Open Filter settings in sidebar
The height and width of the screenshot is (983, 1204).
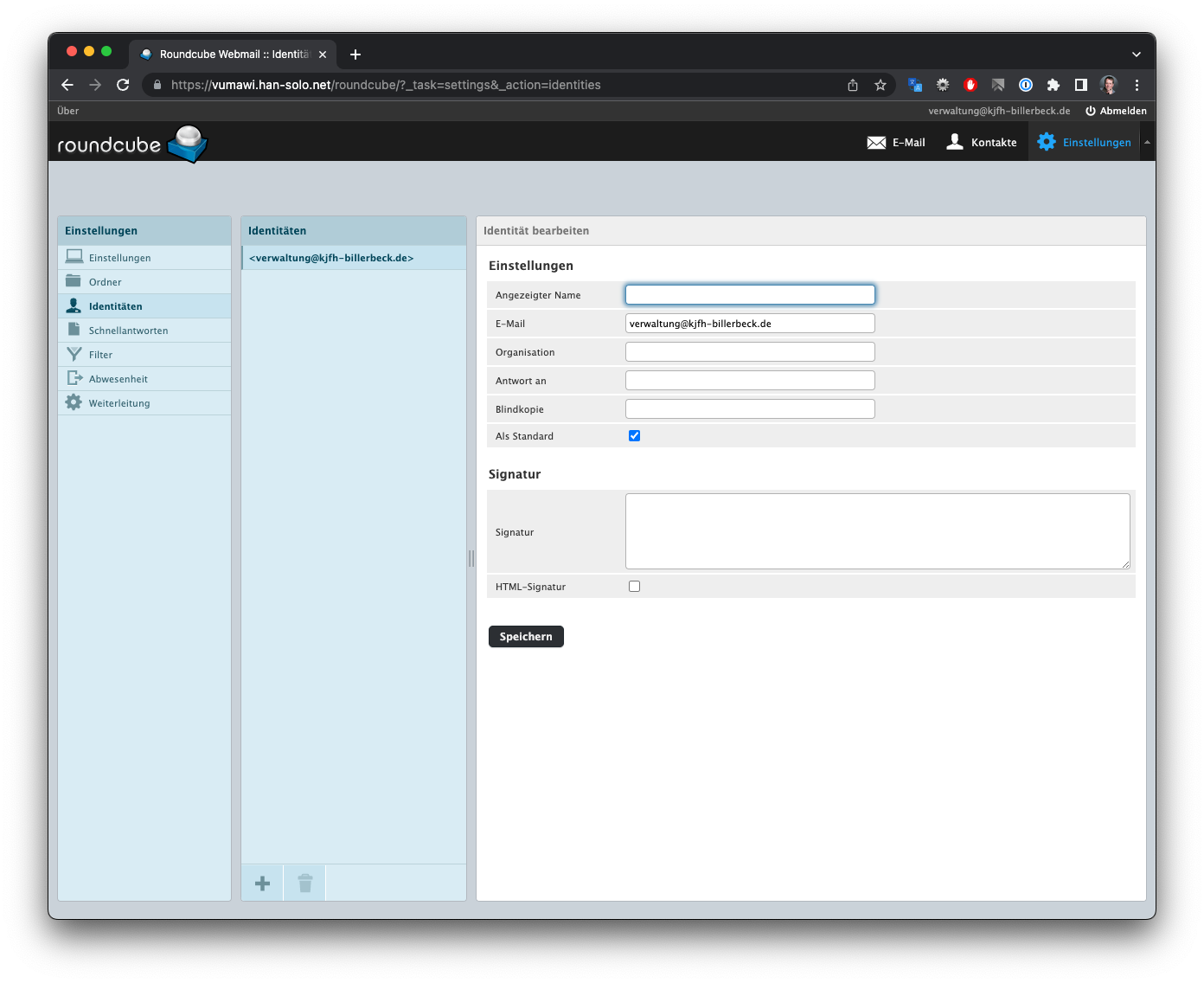pyautogui.click(x=100, y=355)
